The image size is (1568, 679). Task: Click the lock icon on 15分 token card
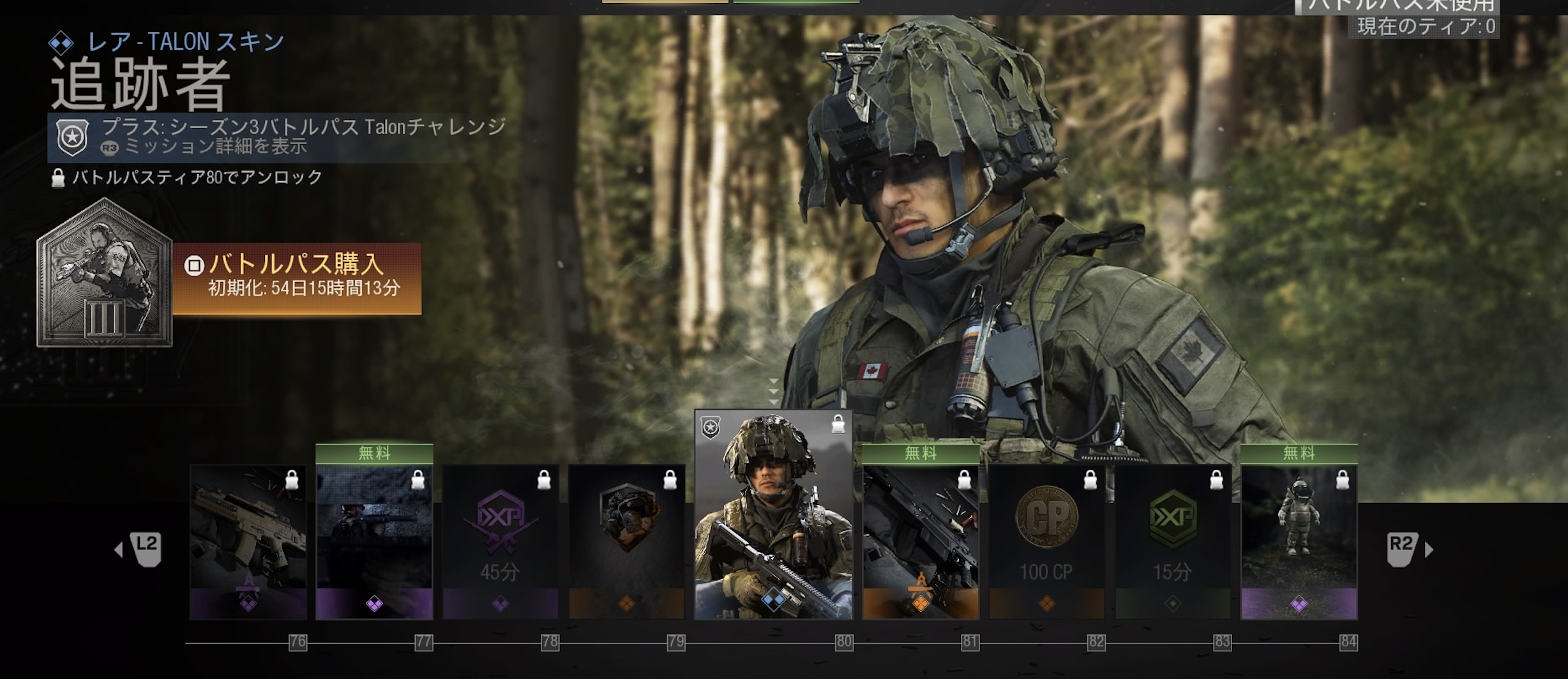[1216, 479]
